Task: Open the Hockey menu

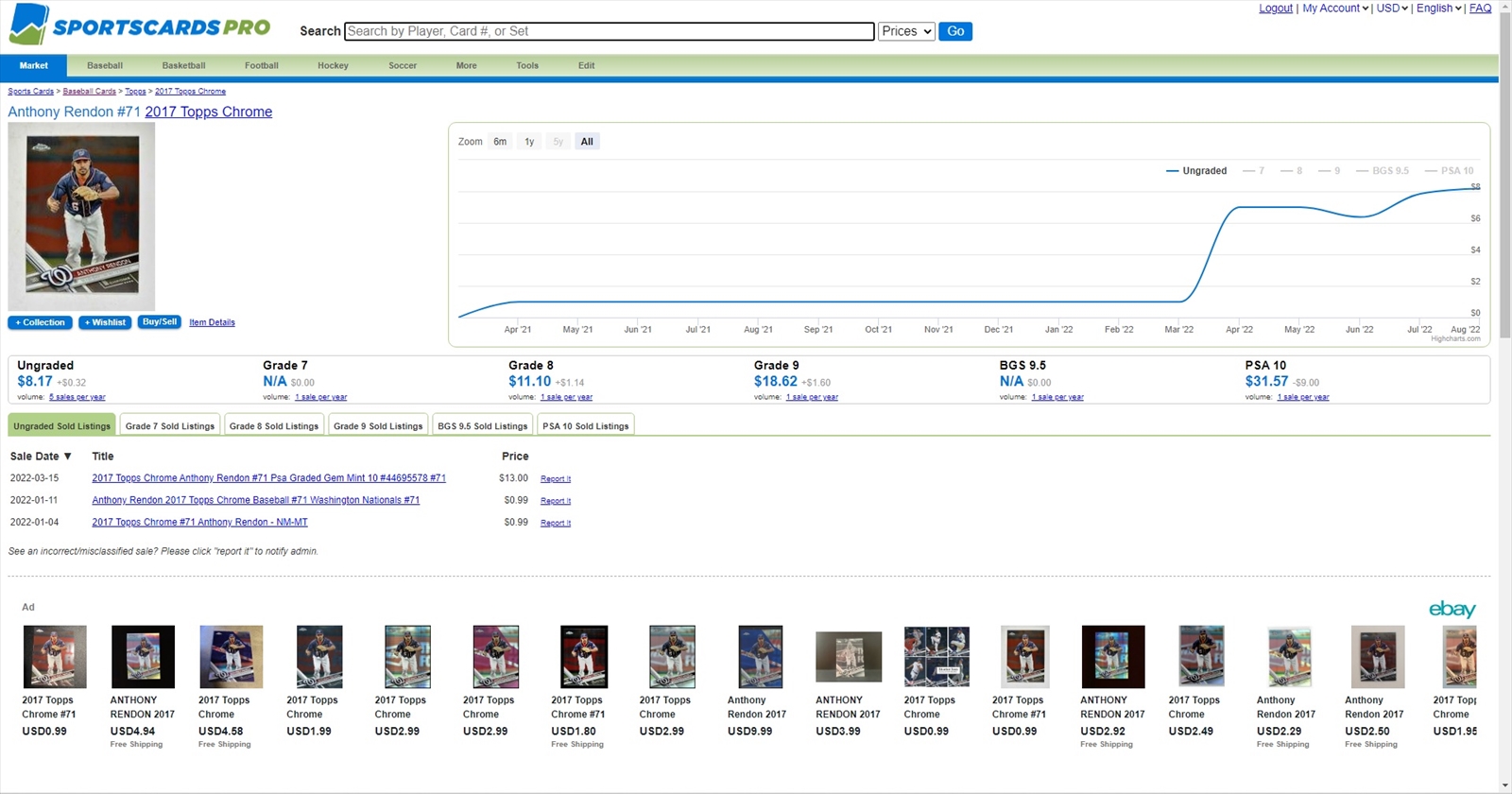Action: (x=333, y=65)
